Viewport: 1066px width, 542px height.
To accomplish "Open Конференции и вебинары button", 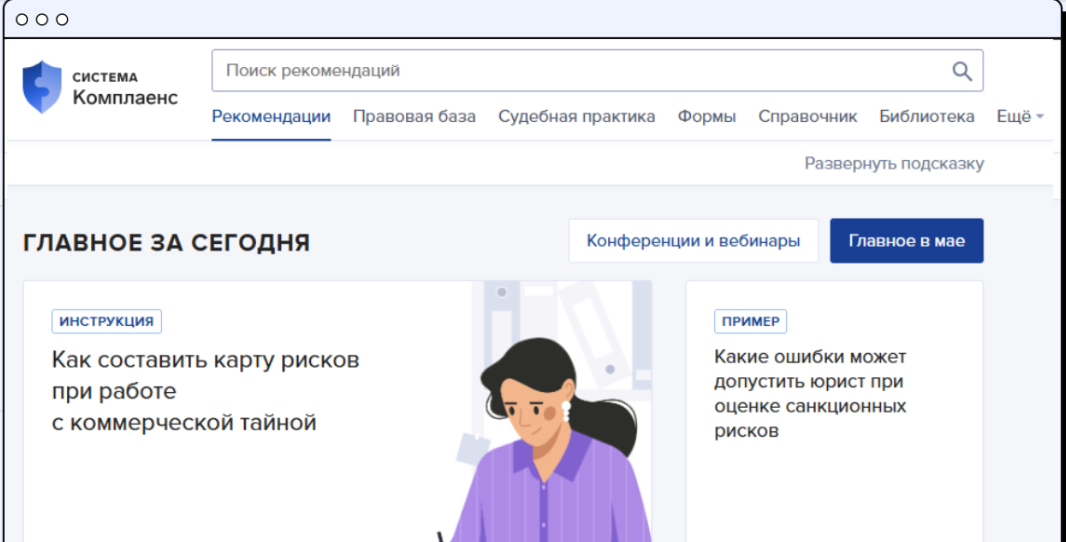I will (693, 241).
